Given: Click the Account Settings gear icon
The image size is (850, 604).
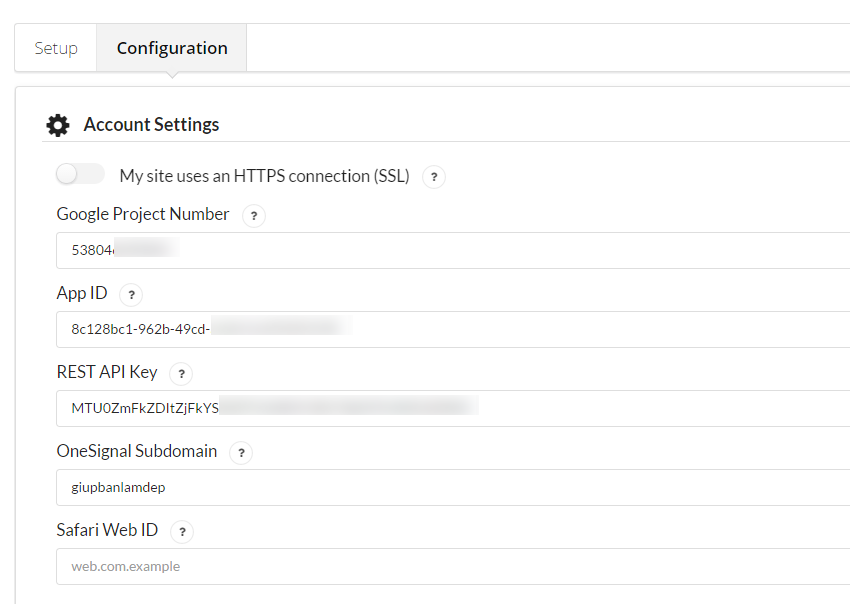Looking at the screenshot, I should pos(58,125).
